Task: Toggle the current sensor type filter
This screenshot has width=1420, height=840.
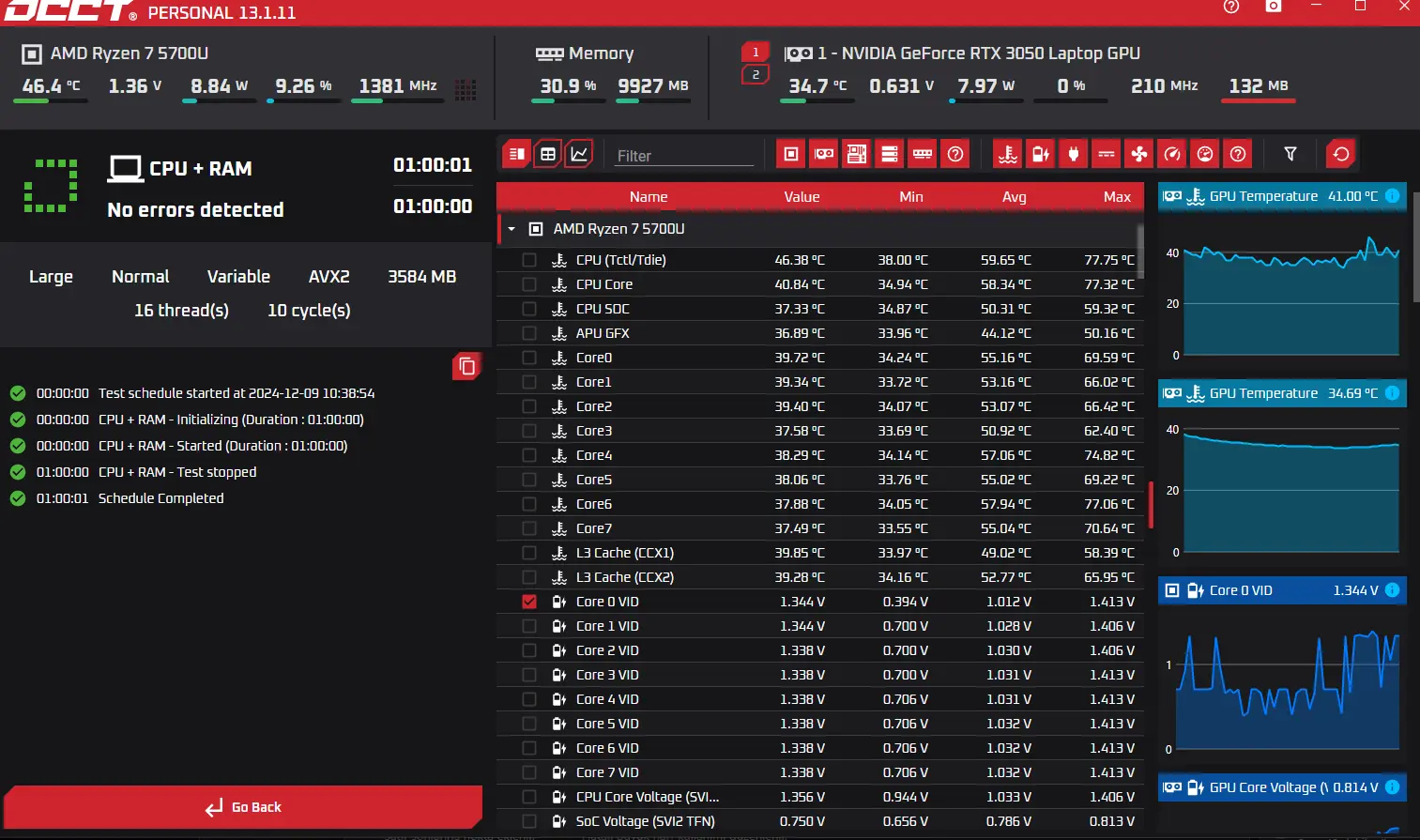Action: [1107, 154]
